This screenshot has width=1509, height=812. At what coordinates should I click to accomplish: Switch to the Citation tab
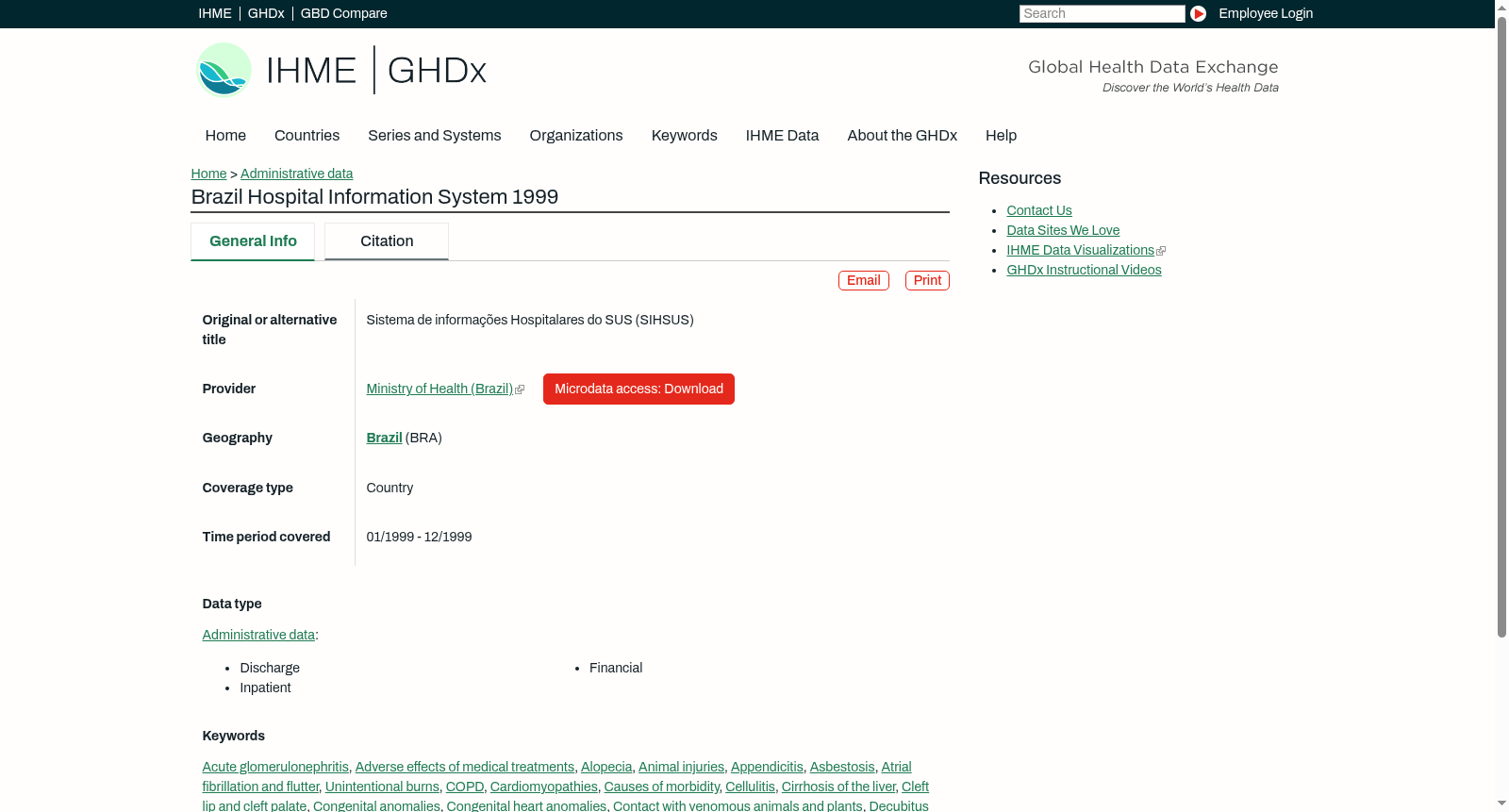click(387, 241)
